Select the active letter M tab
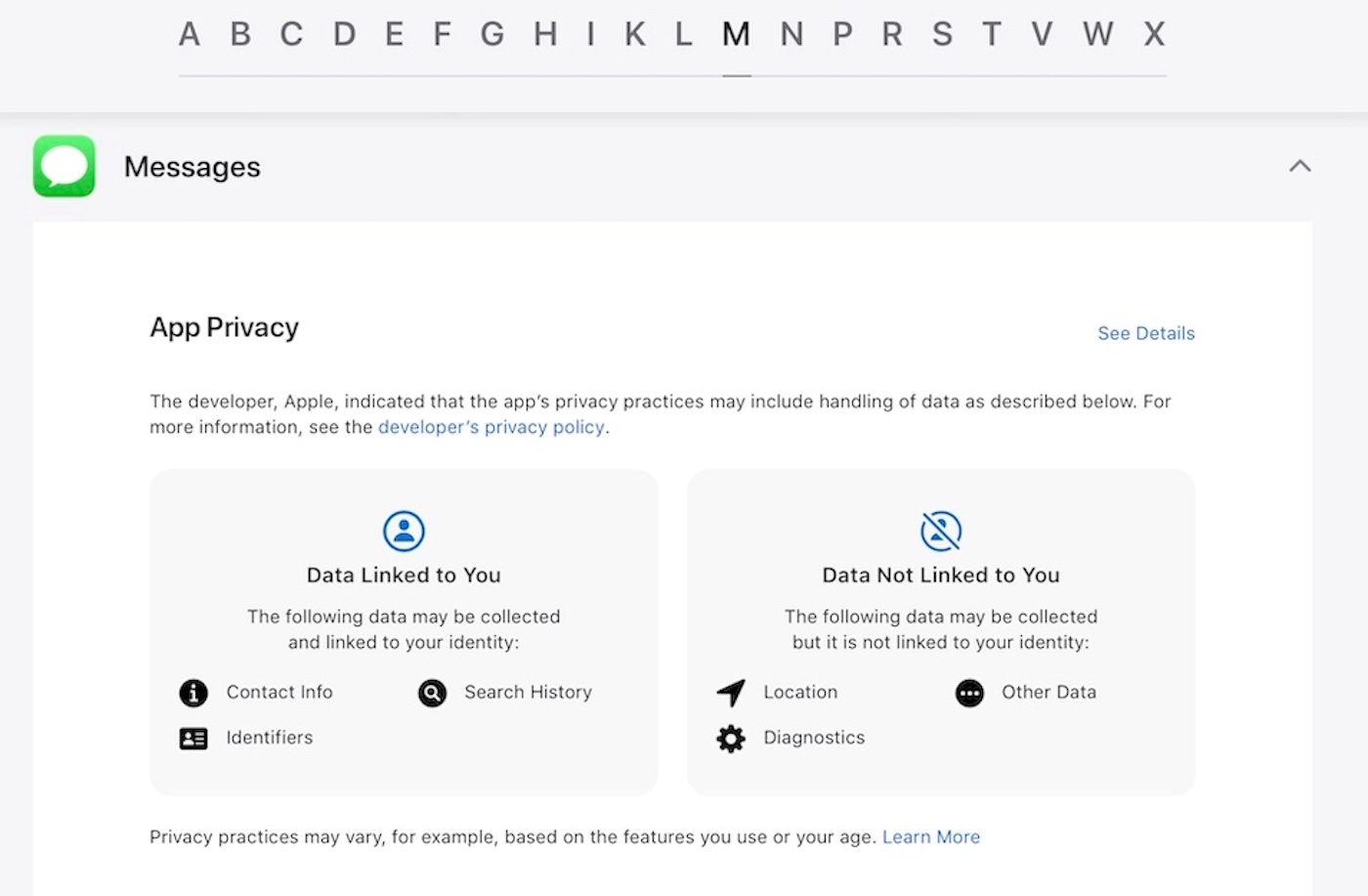The image size is (1368, 896). (737, 34)
